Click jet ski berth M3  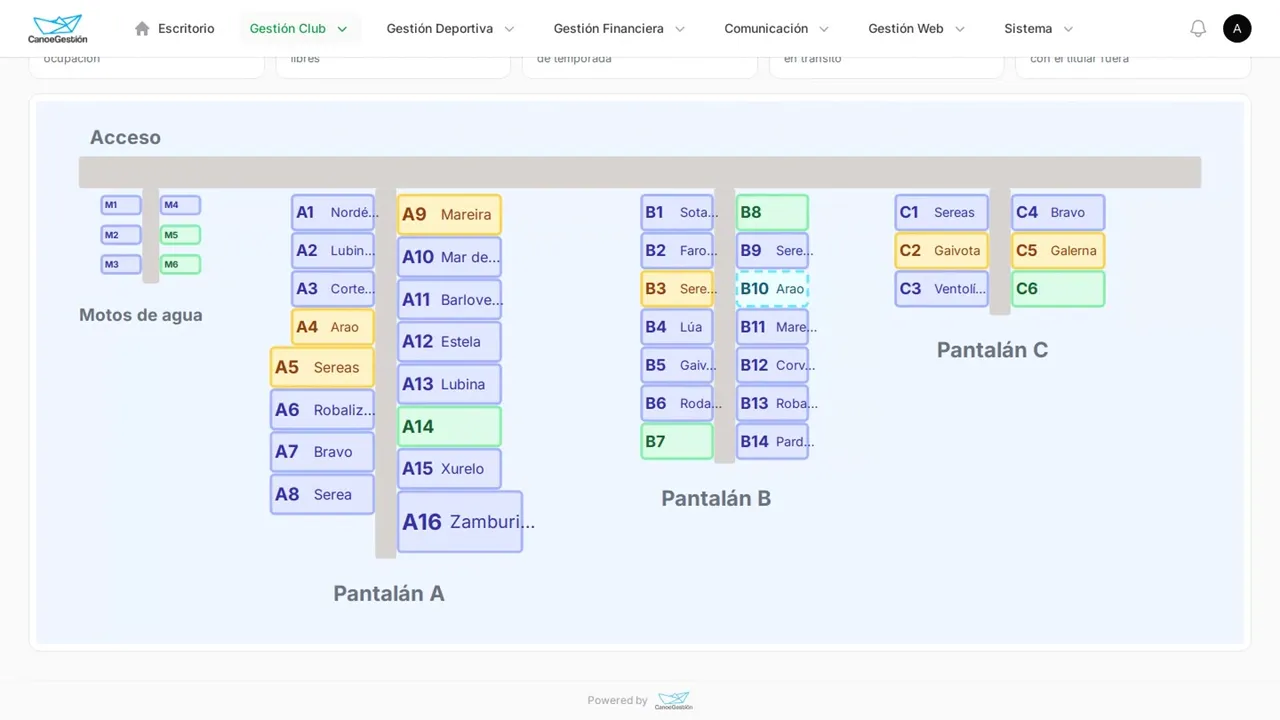(x=121, y=265)
